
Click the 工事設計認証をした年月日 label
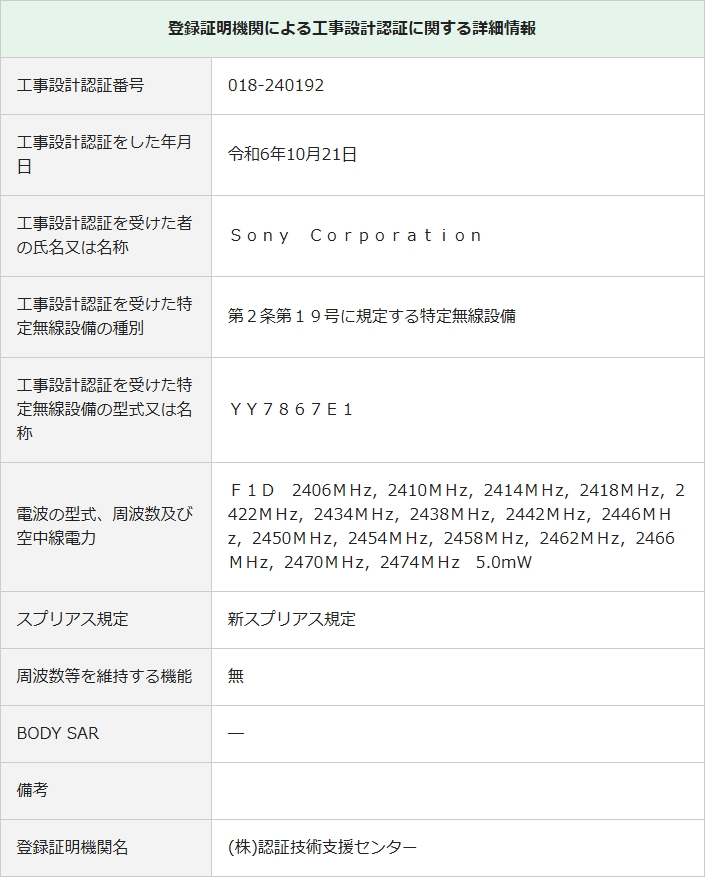pyautogui.click(x=104, y=154)
